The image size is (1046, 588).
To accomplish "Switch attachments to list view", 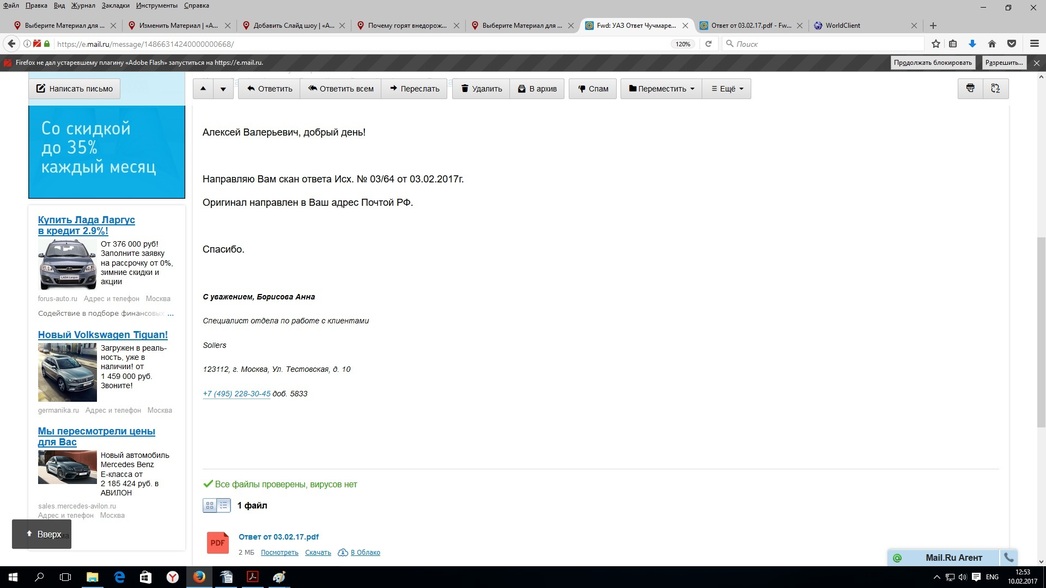I will (x=223, y=506).
